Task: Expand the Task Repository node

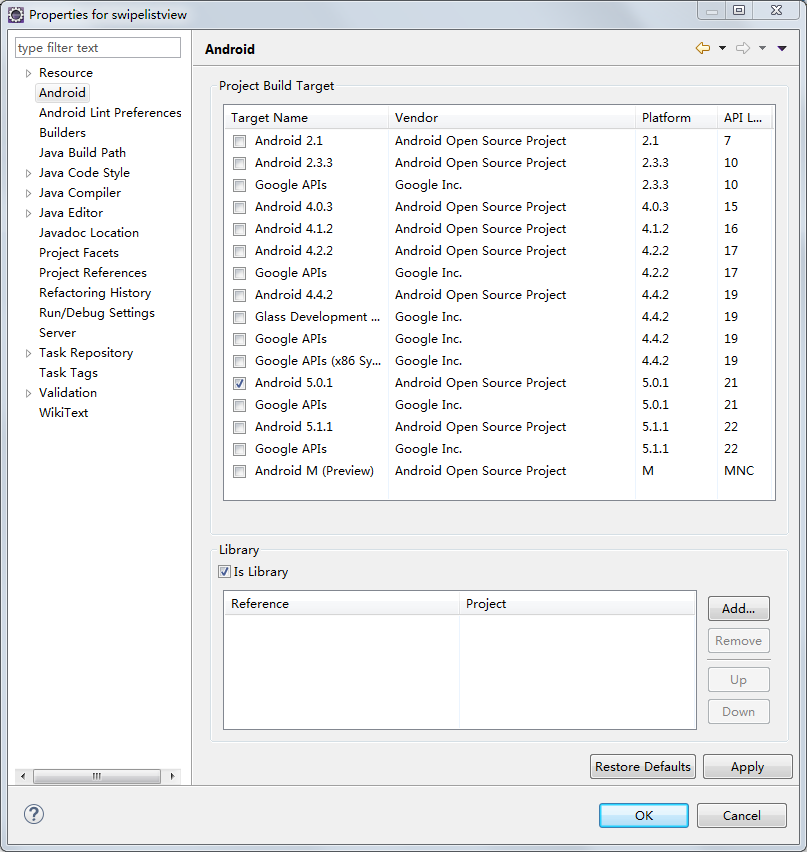Action: point(28,353)
